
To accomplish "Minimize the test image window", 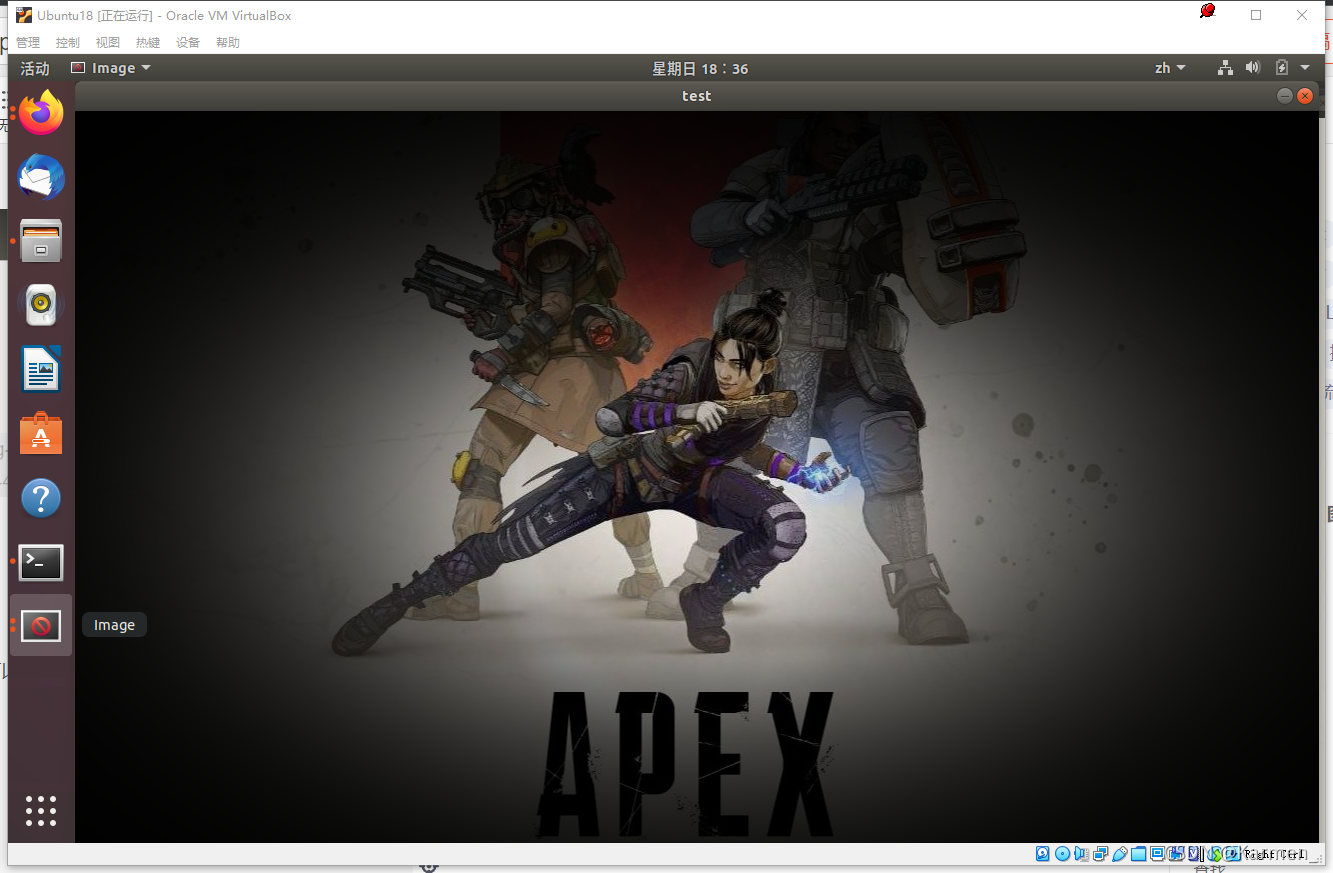I will (1285, 96).
